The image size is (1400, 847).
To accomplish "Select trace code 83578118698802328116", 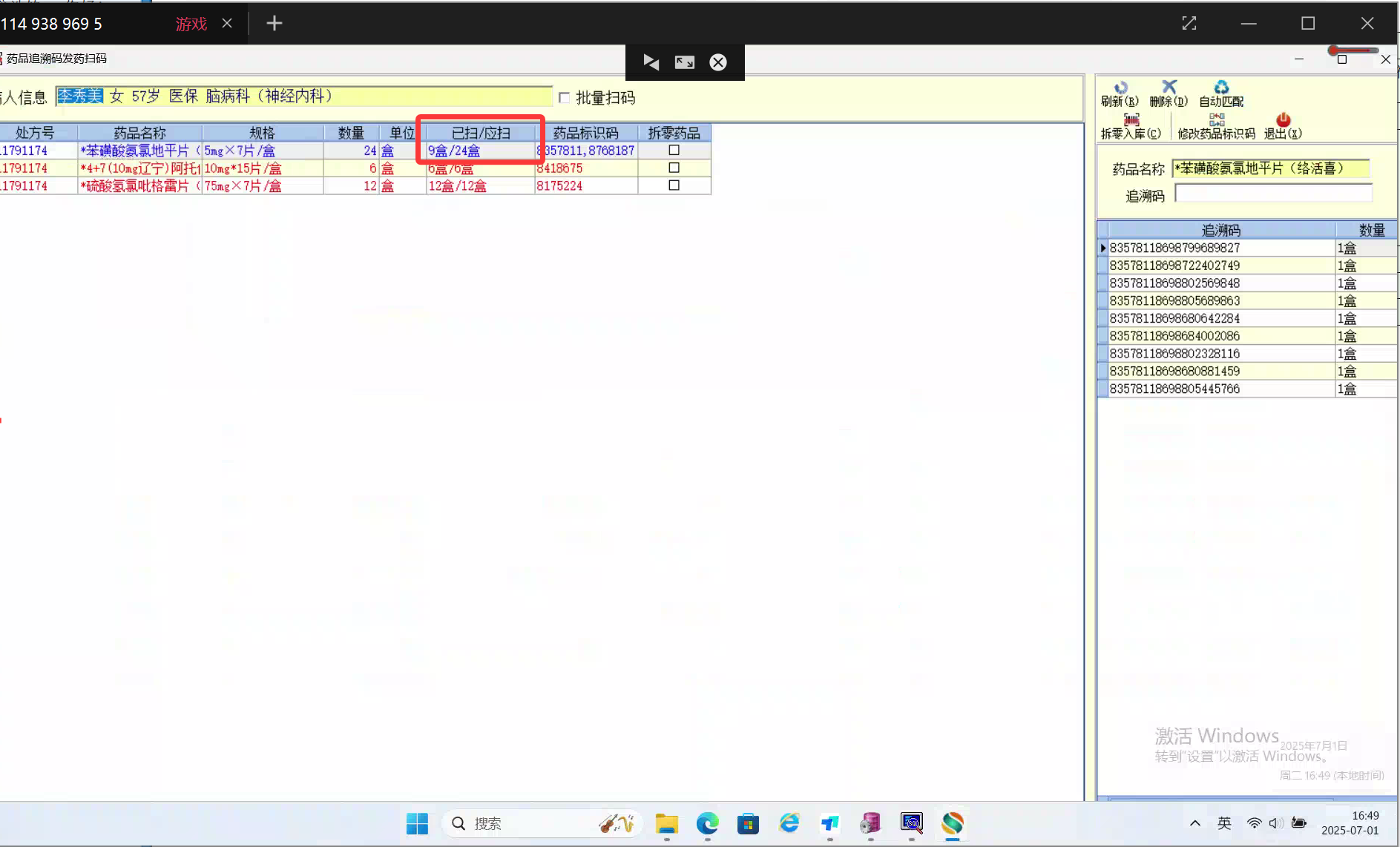I will 1222,354.
